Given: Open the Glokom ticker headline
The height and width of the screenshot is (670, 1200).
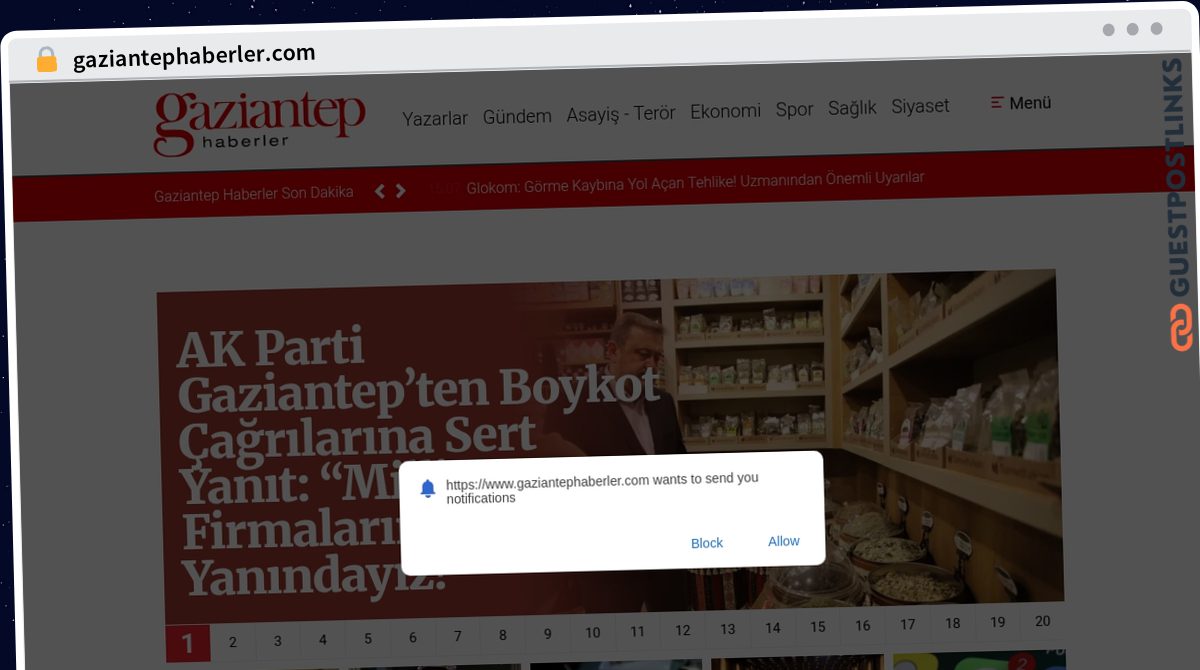Looking at the screenshot, I should pos(695,182).
